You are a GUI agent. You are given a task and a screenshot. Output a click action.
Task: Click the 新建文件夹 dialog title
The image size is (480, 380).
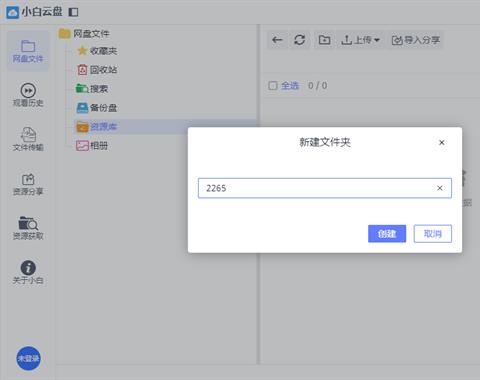325,142
